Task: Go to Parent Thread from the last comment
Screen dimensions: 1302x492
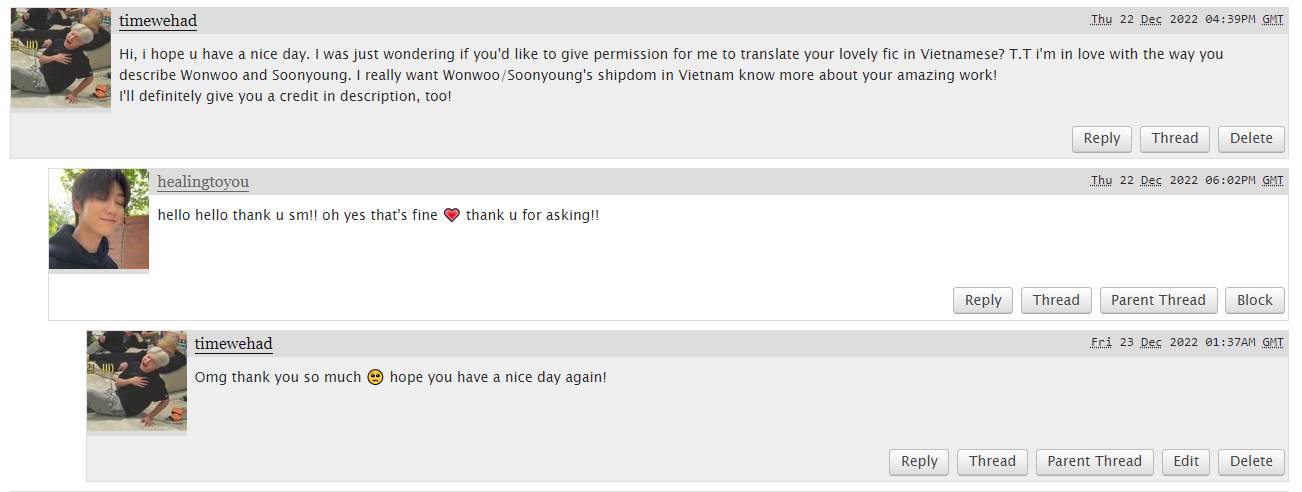Action: coord(1094,461)
